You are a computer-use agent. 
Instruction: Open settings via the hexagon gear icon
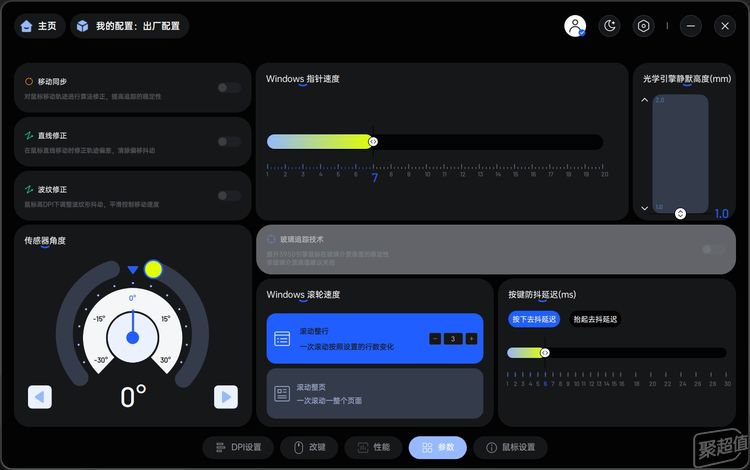(x=644, y=26)
